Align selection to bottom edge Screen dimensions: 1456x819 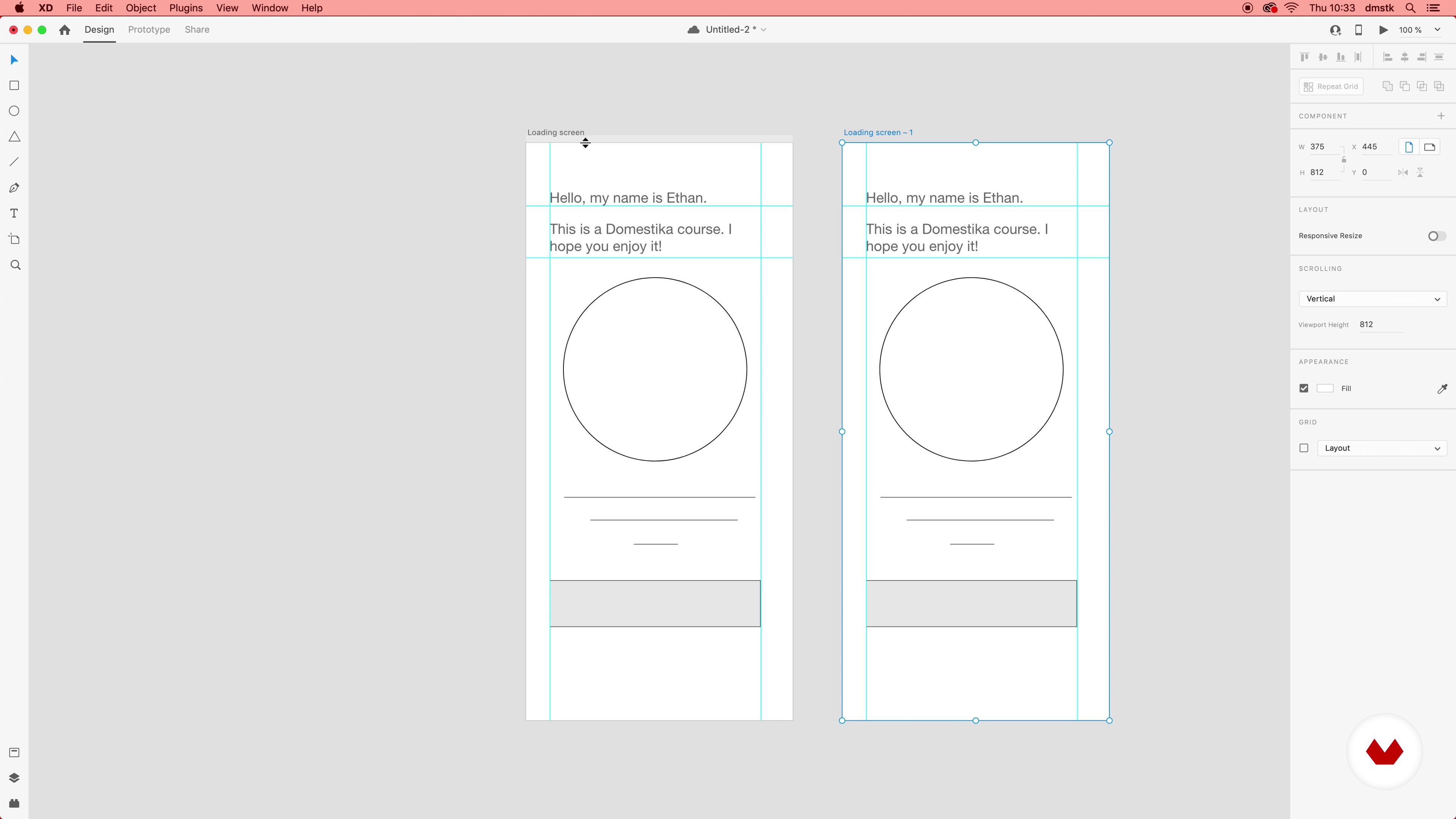[x=1340, y=57]
